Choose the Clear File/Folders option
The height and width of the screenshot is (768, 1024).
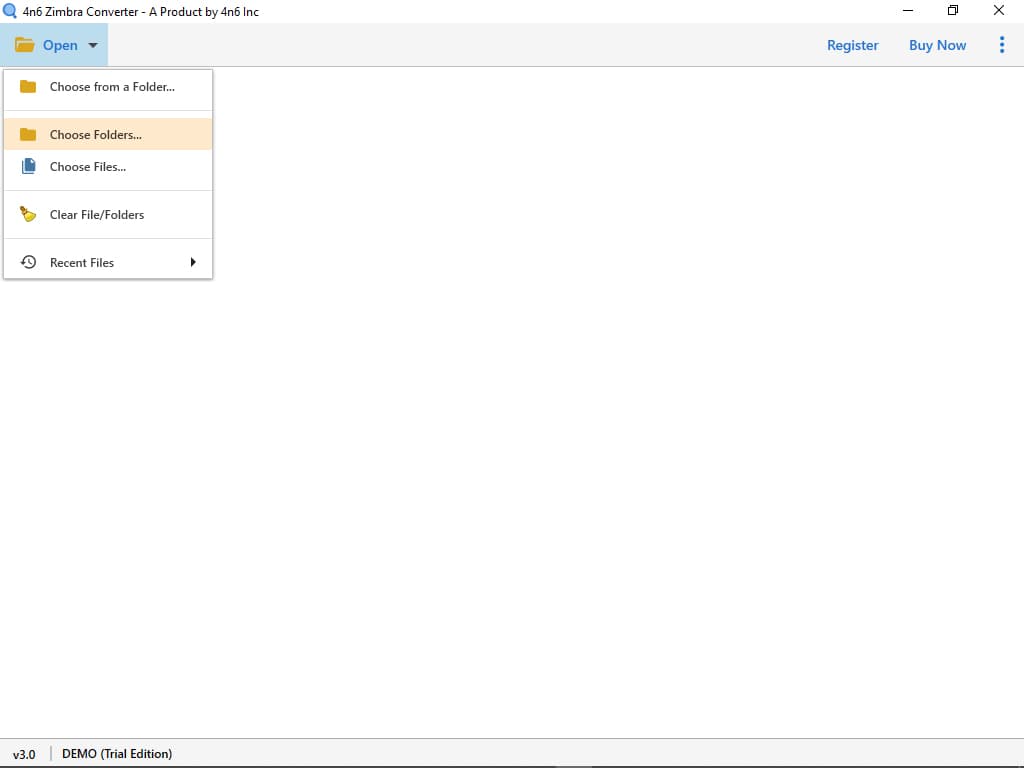97,214
